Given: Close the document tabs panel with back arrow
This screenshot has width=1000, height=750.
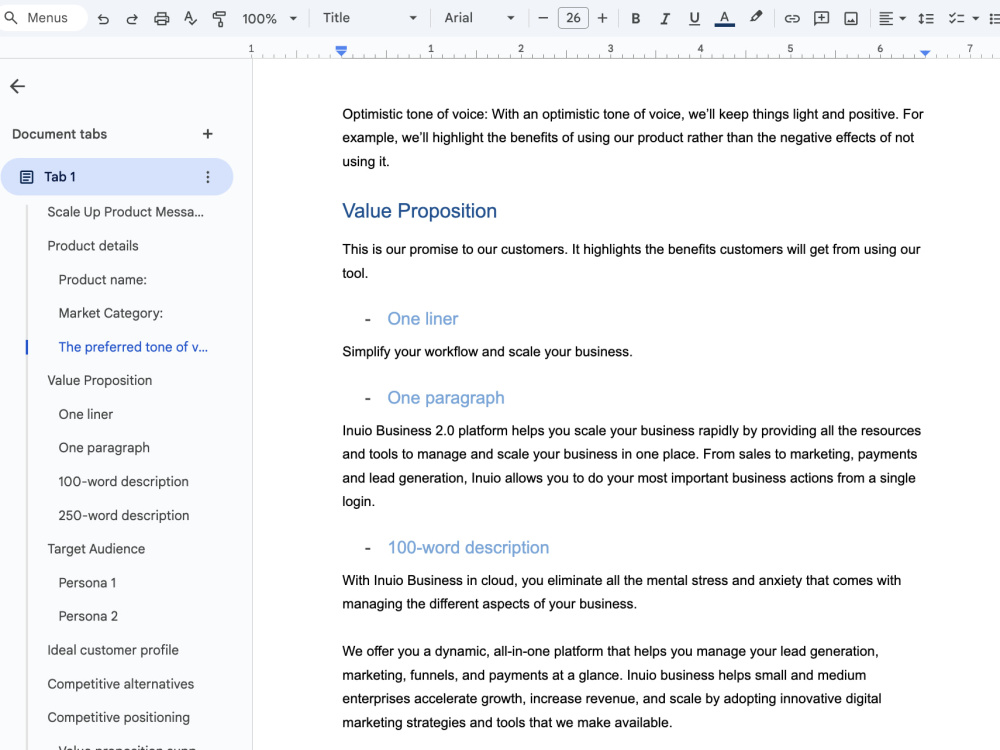Looking at the screenshot, I should click(18, 86).
